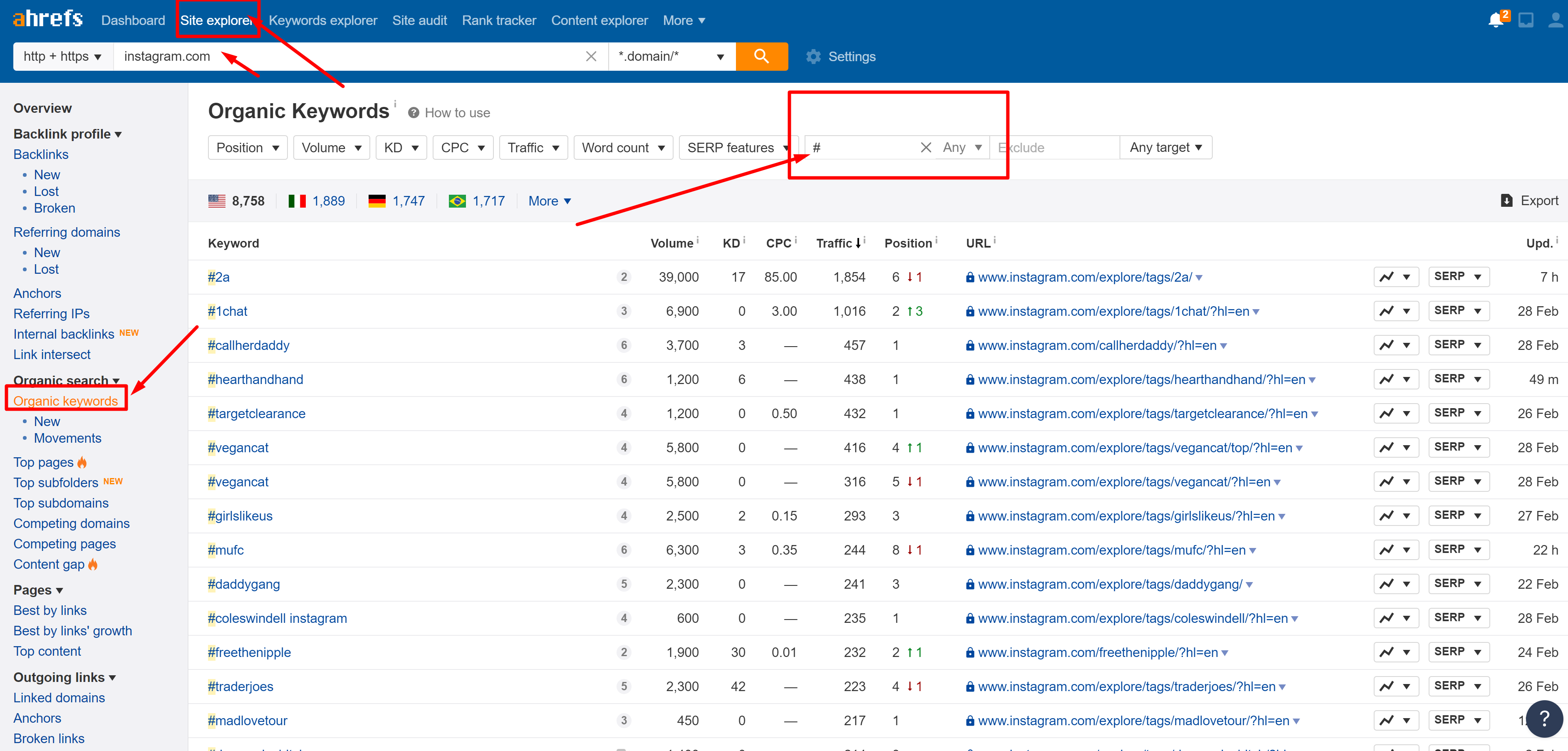Viewport: 1568px width, 751px height.
Task: Open the #2a keyword link
Action: (218, 277)
